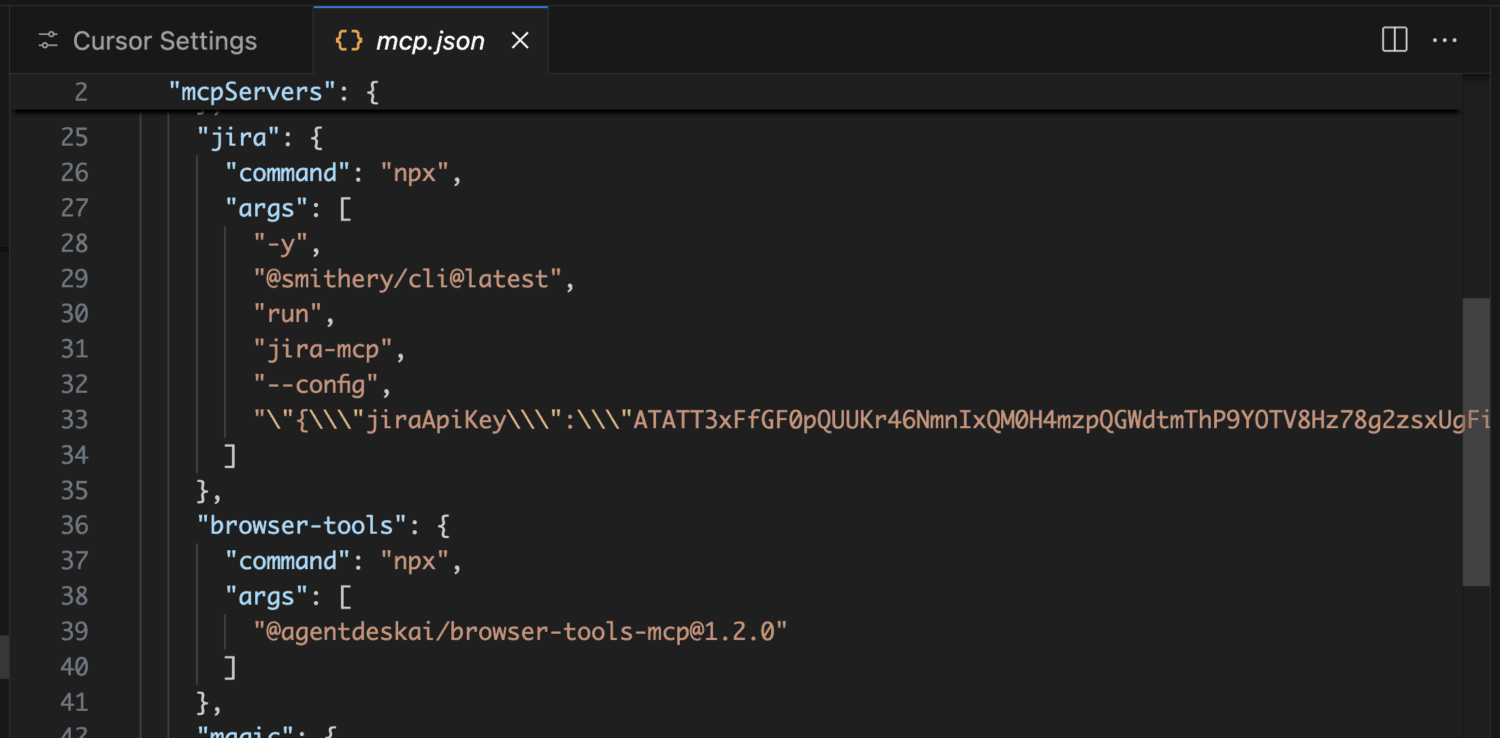Click the "-y" argument string

[281, 243]
